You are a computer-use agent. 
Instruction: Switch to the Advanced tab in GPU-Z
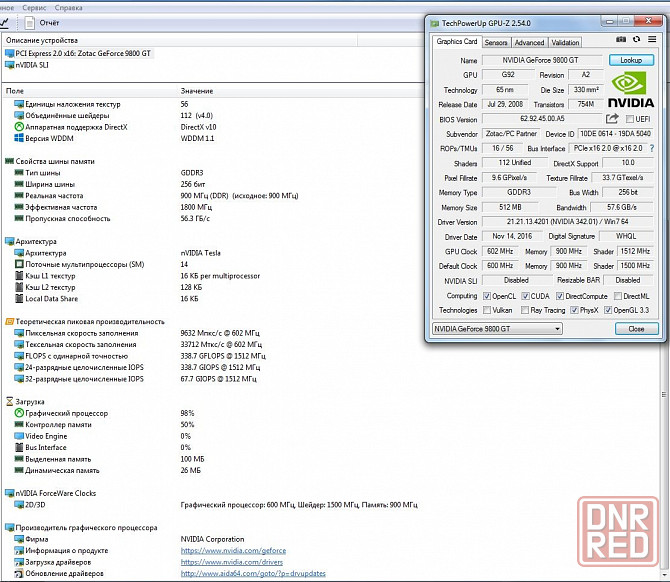click(x=529, y=43)
